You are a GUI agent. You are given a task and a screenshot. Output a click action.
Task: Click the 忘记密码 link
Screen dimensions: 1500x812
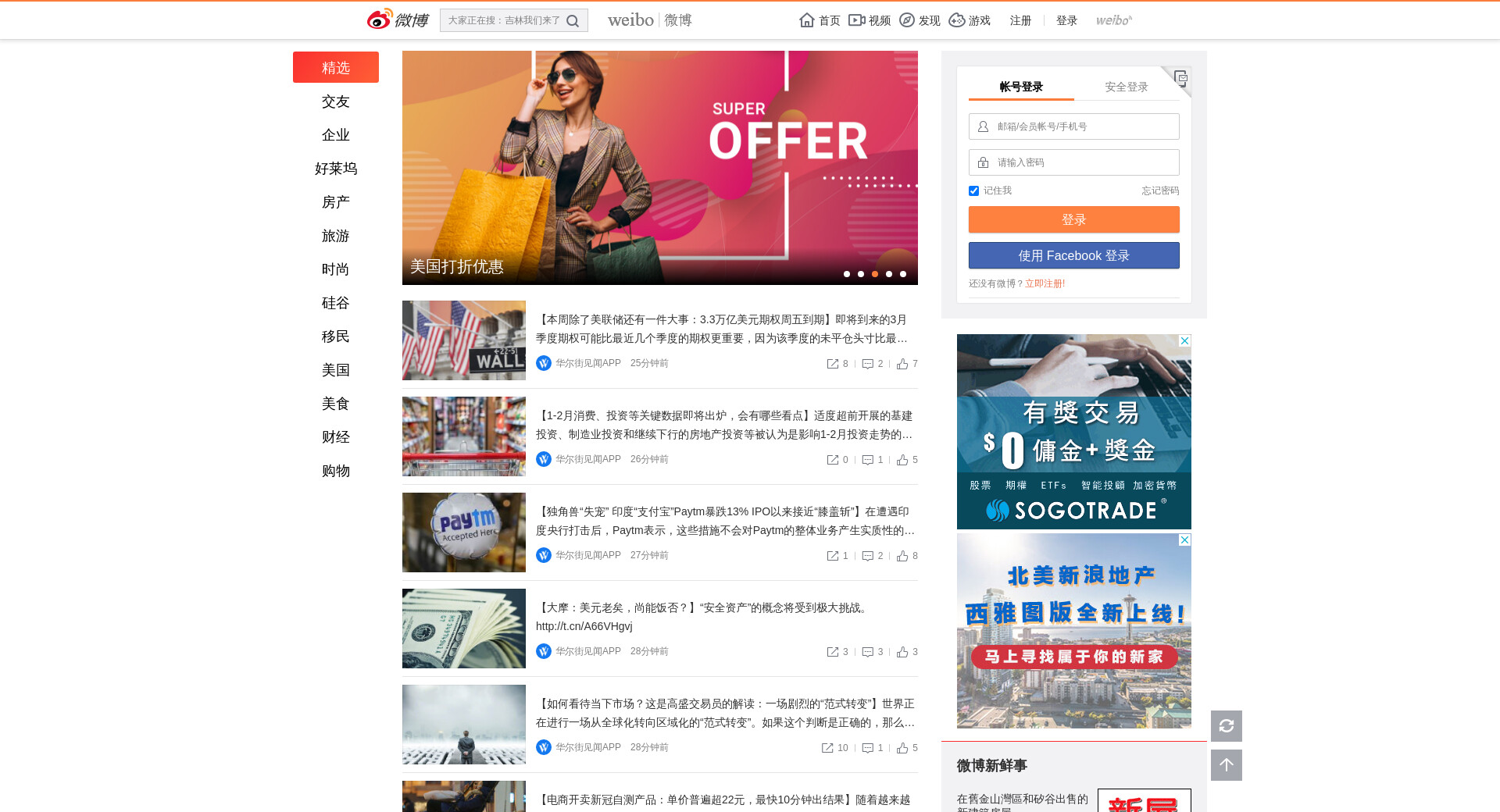1160,191
